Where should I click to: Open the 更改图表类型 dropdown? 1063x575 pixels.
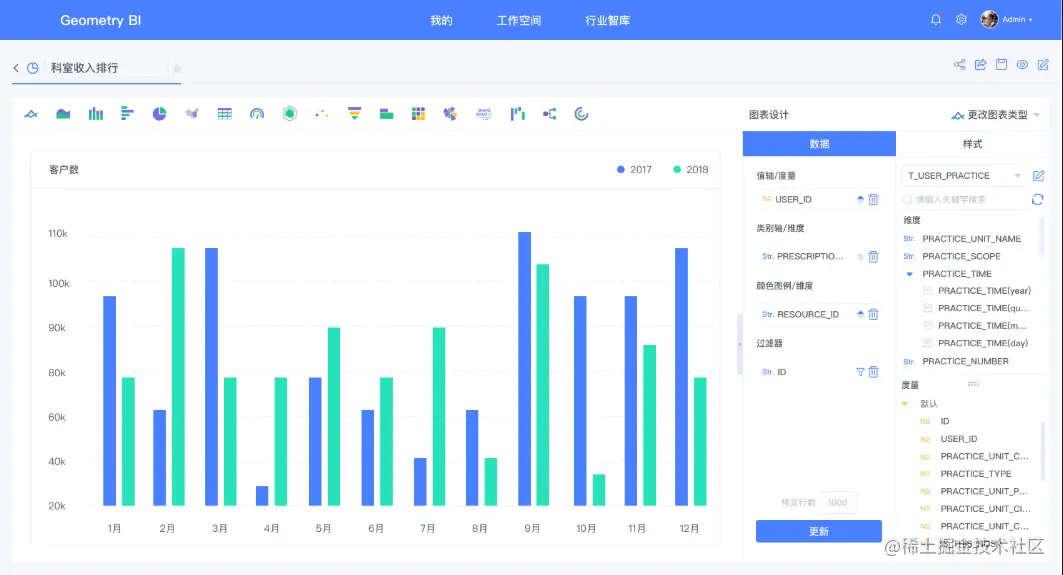(x=995, y=115)
